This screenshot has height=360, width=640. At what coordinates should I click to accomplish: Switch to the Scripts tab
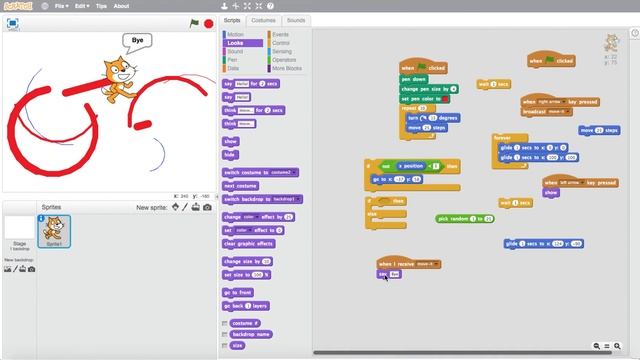click(232, 20)
